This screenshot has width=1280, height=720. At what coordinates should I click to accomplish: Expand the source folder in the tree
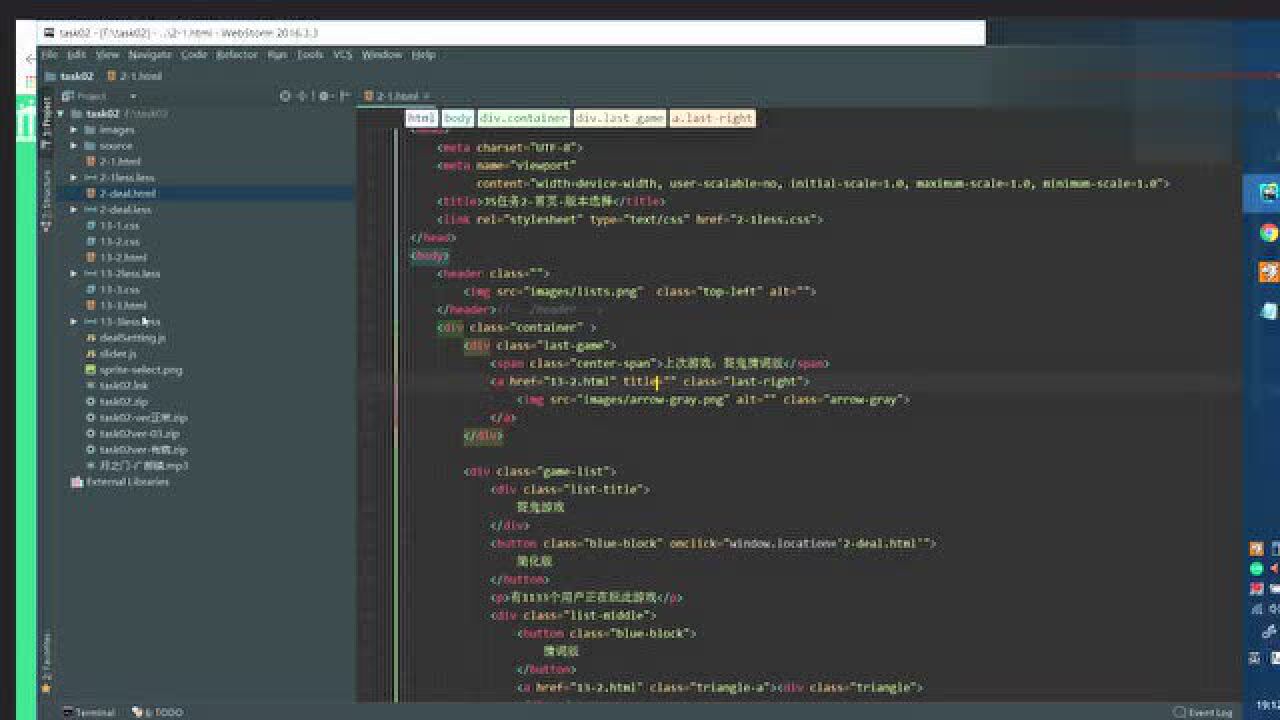(x=74, y=146)
